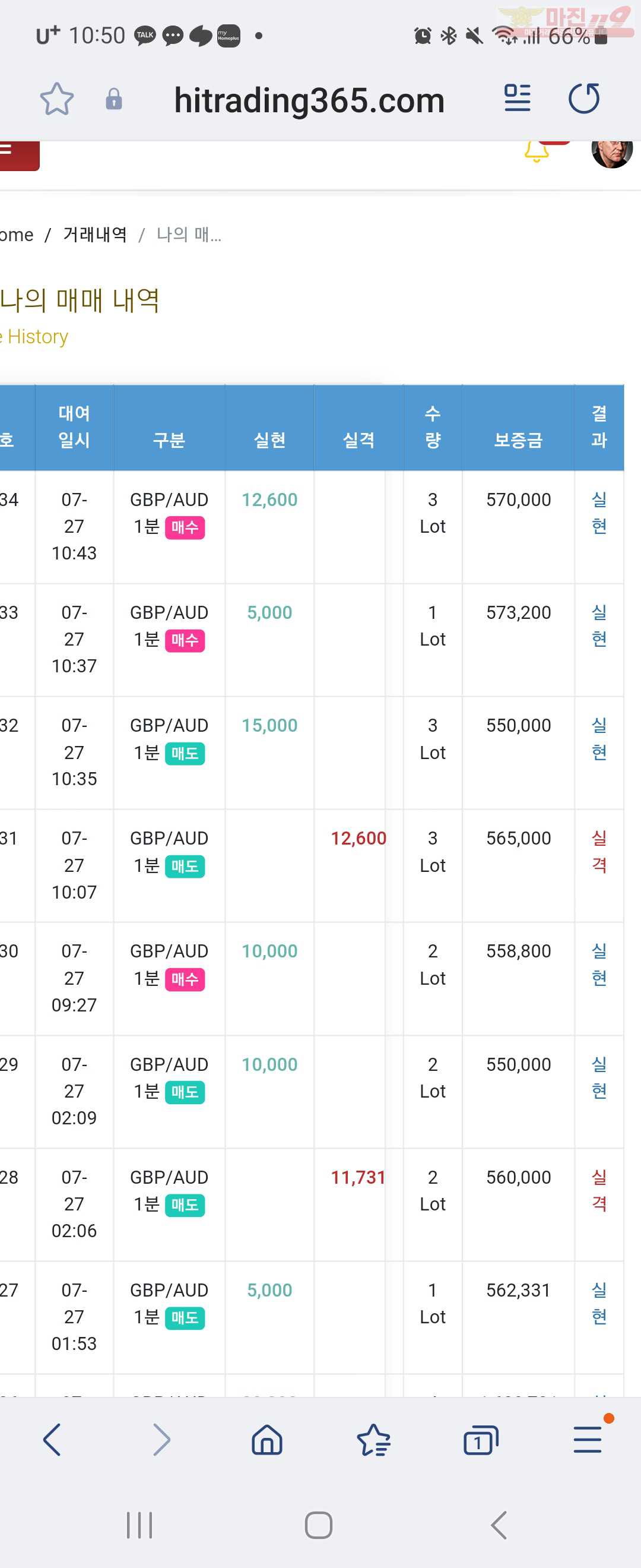Image resolution: width=641 pixels, height=1568 pixels.
Task: Tap the padlock site security icon
Action: (114, 99)
